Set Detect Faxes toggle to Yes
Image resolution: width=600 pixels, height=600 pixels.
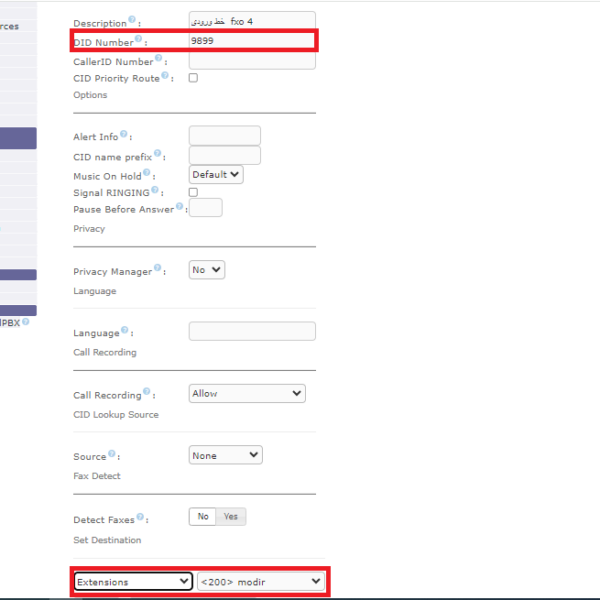[231, 517]
